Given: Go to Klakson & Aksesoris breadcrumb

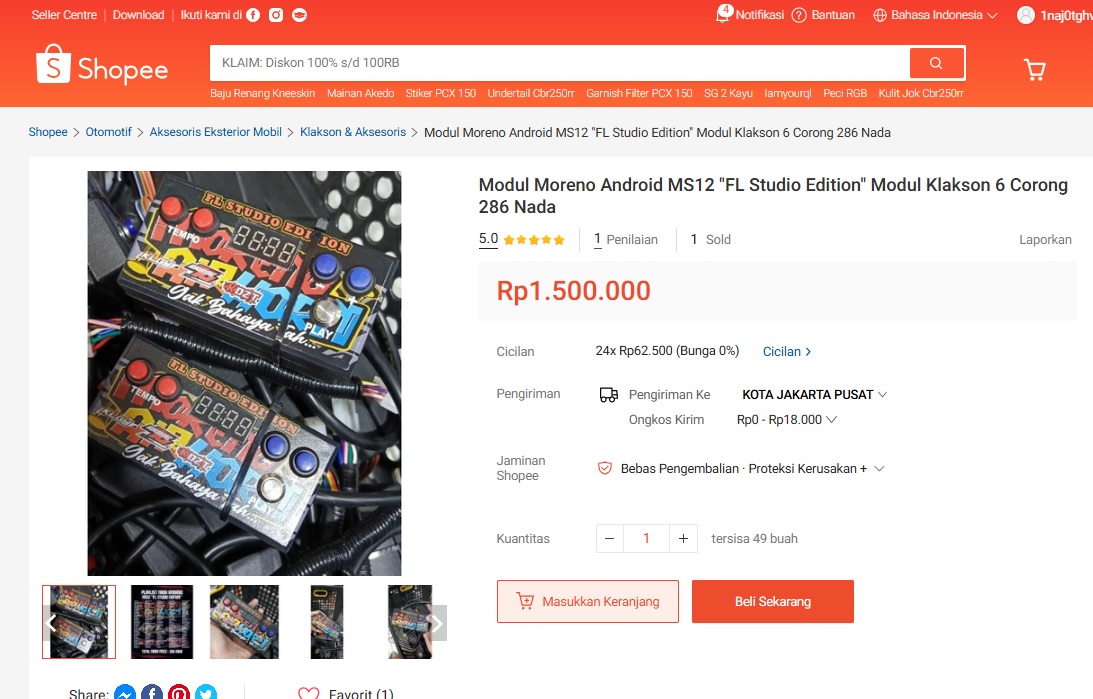Looking at the screenshot, I should 353,132.
